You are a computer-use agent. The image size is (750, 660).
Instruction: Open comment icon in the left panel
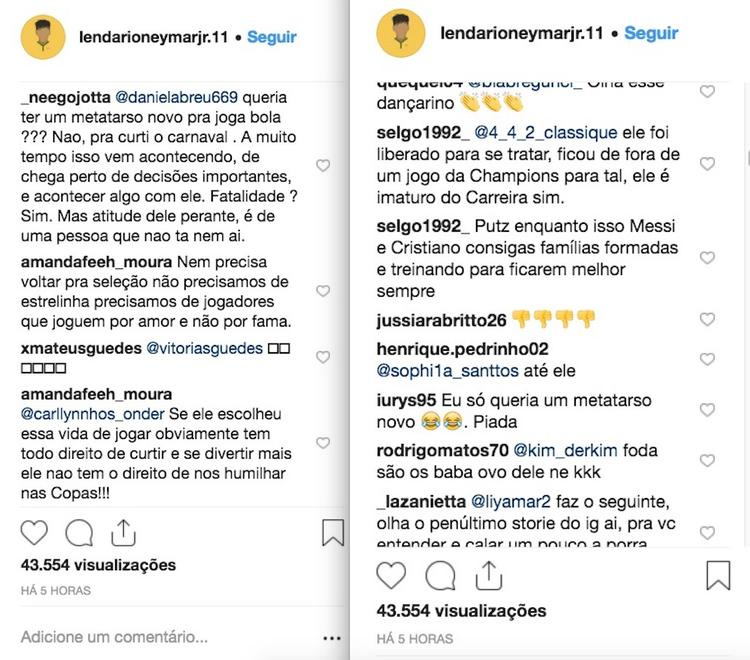coord(80,533)
